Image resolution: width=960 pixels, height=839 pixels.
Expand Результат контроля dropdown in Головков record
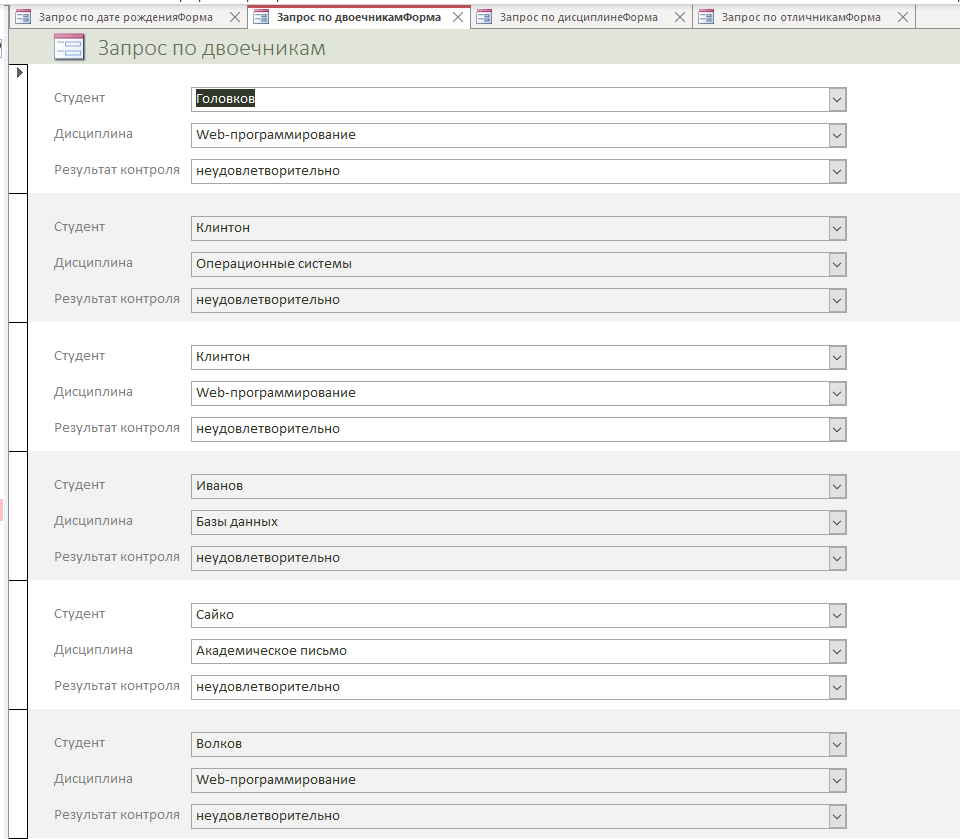click(x=838, y=171)
